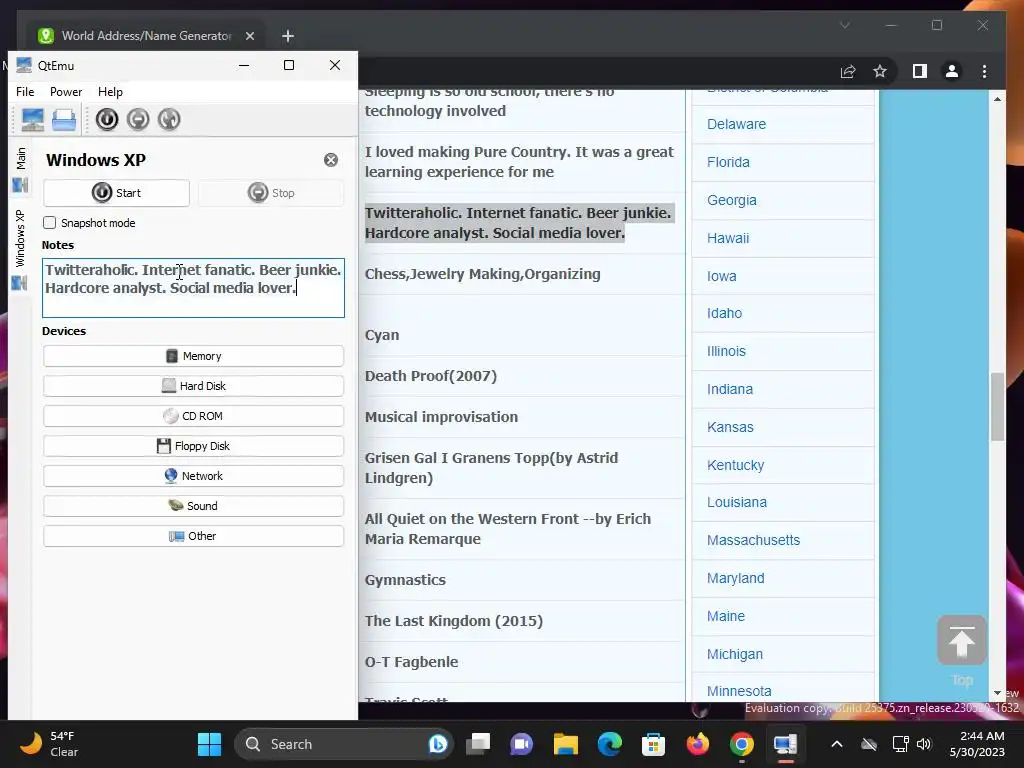
Task: Expand the Other device section
Action: point(193,536)
